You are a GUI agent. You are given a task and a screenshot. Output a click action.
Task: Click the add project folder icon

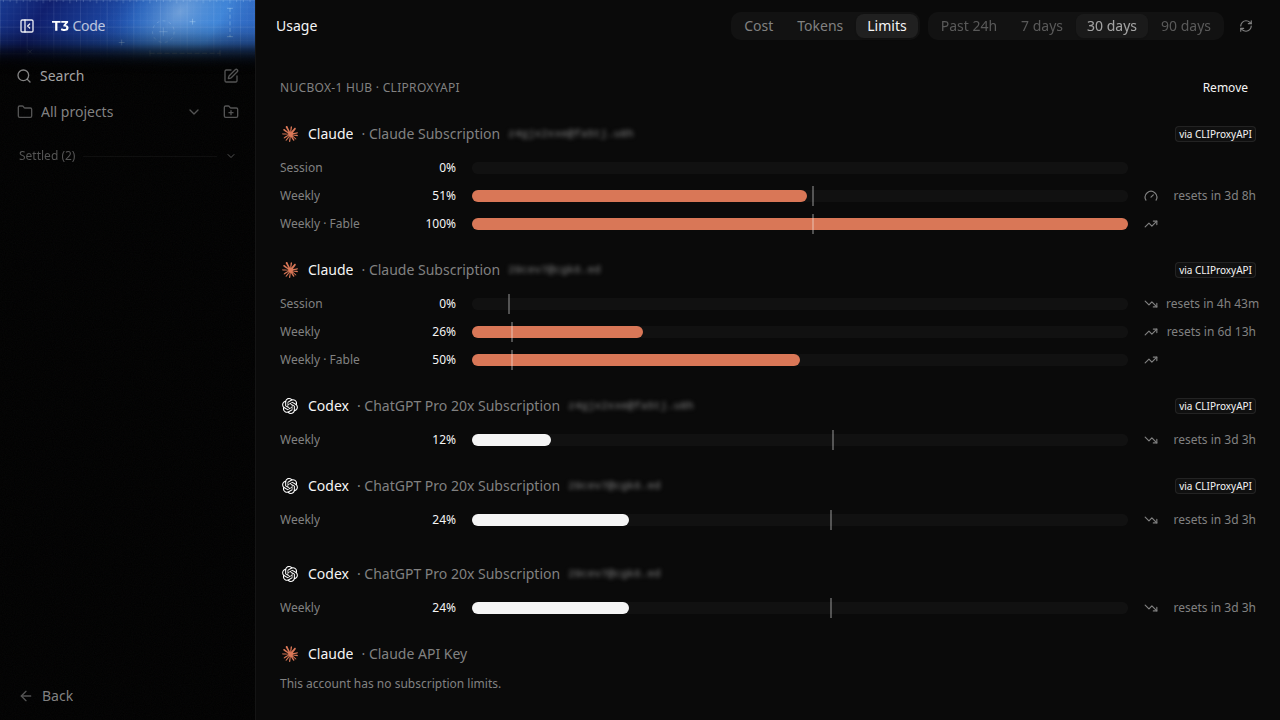click(x=231, y=112)
